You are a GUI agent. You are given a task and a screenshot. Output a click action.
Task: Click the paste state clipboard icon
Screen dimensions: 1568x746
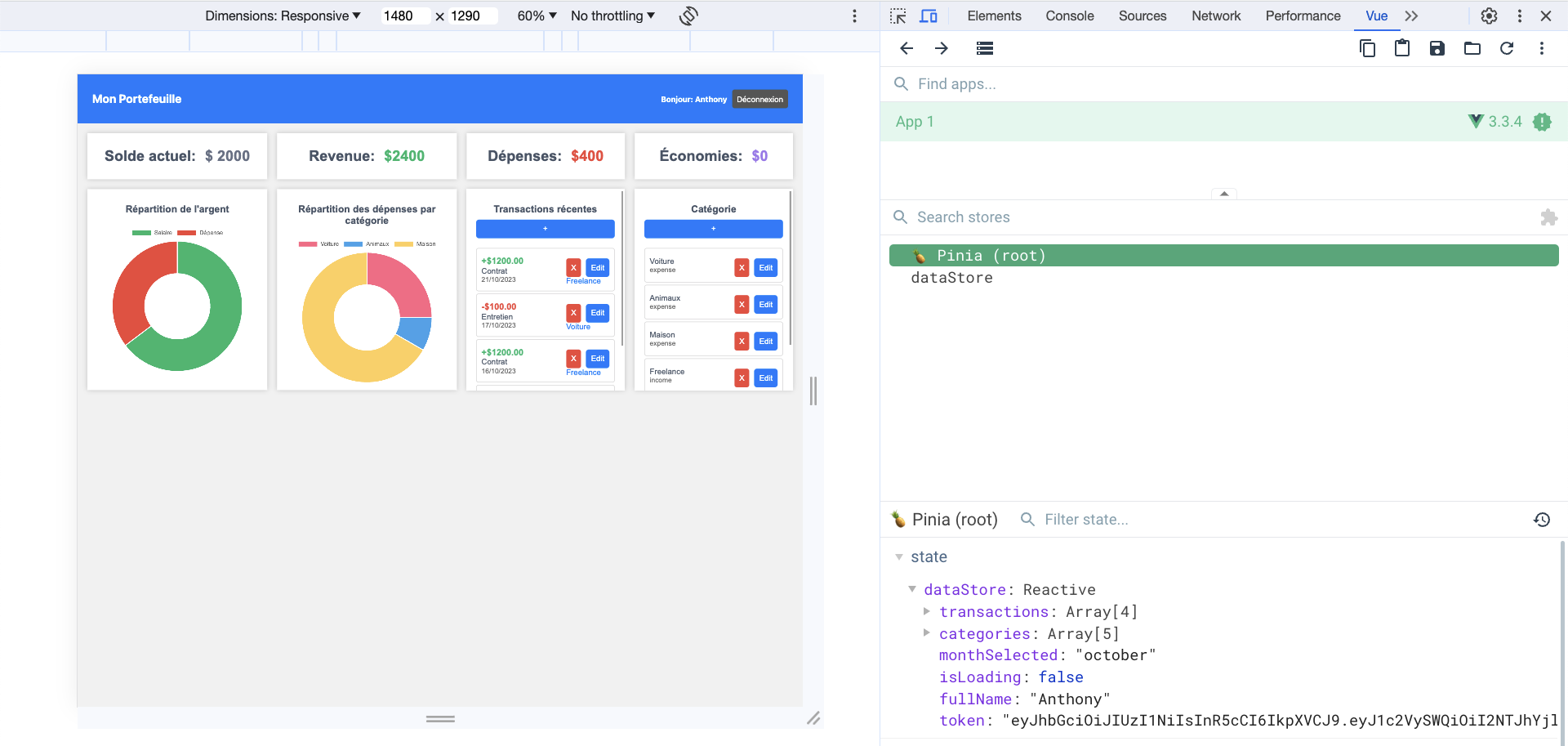(x=1402, y=48)
